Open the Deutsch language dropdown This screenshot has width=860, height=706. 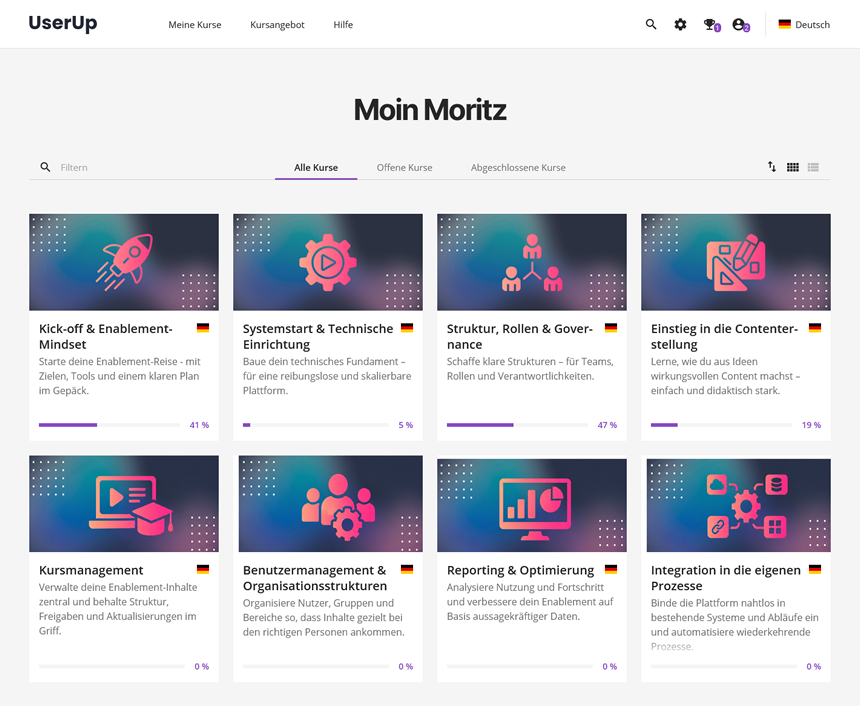point(804,24)
